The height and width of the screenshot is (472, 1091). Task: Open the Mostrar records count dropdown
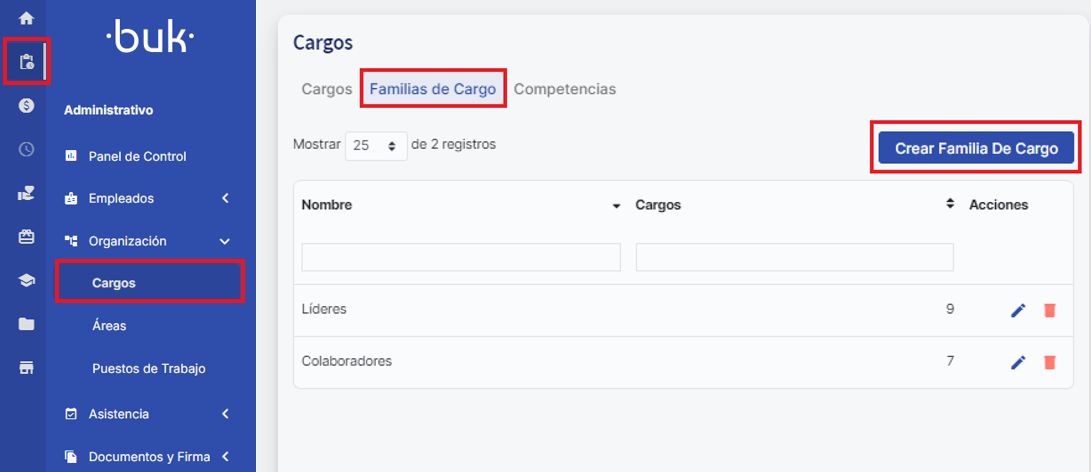[x=376, y=145]
